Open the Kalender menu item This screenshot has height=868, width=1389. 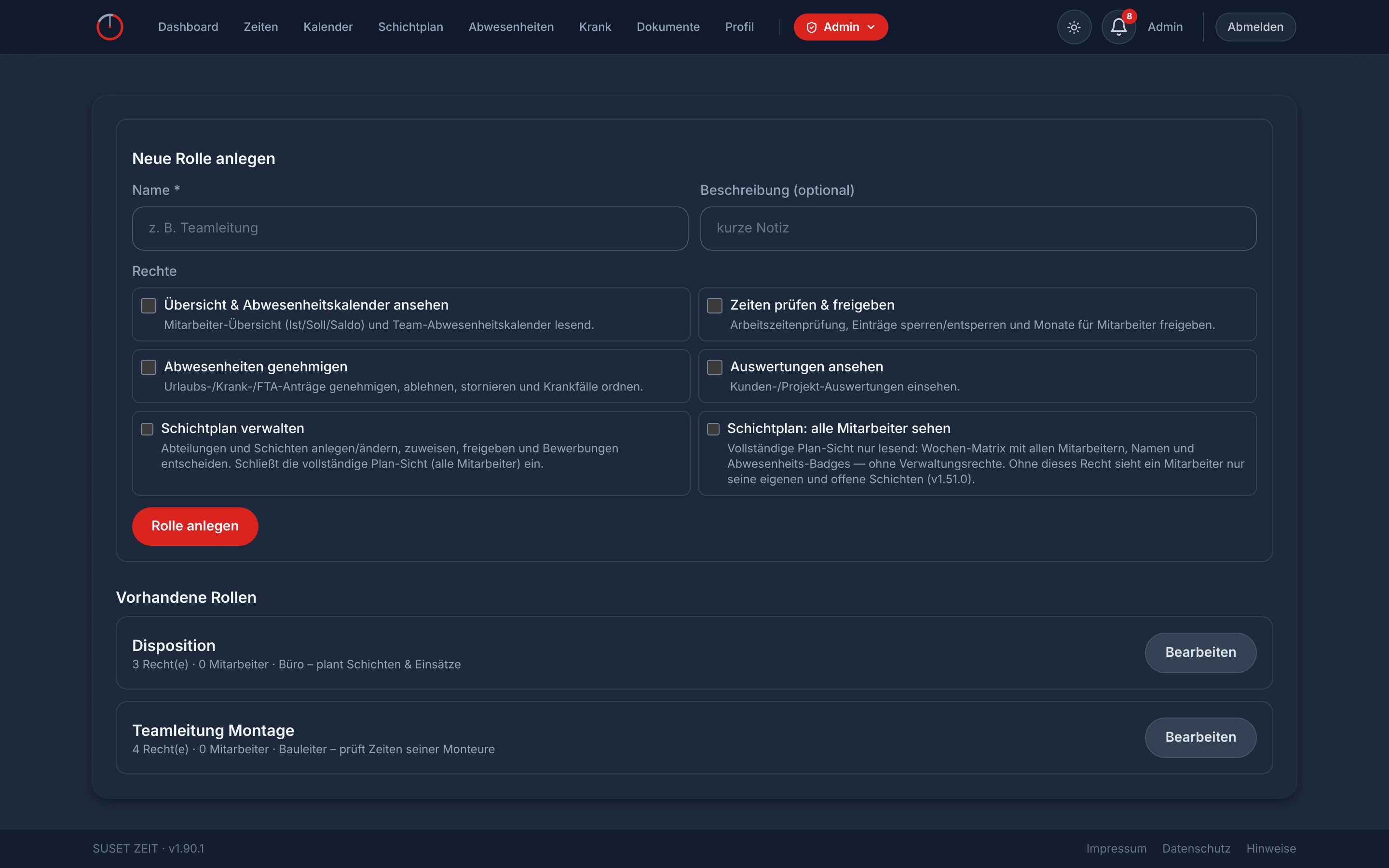tap(328, 27)
